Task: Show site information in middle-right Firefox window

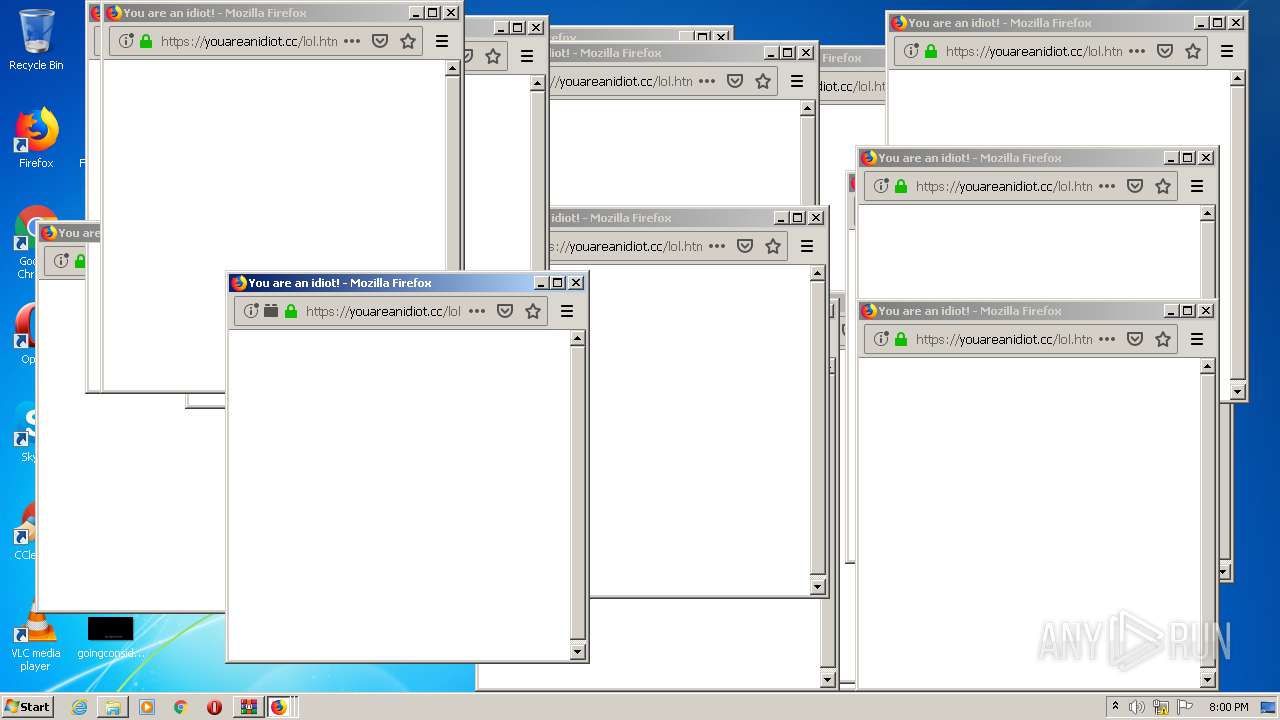Action: tap(881, 186)
